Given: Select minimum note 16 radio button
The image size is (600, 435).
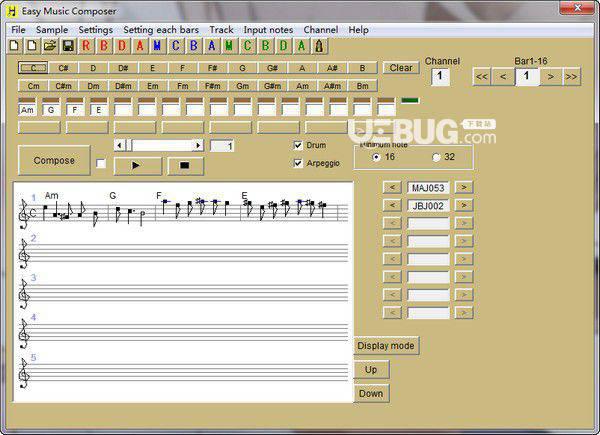Looking at the screenshot, I should (x=377, y=157).
